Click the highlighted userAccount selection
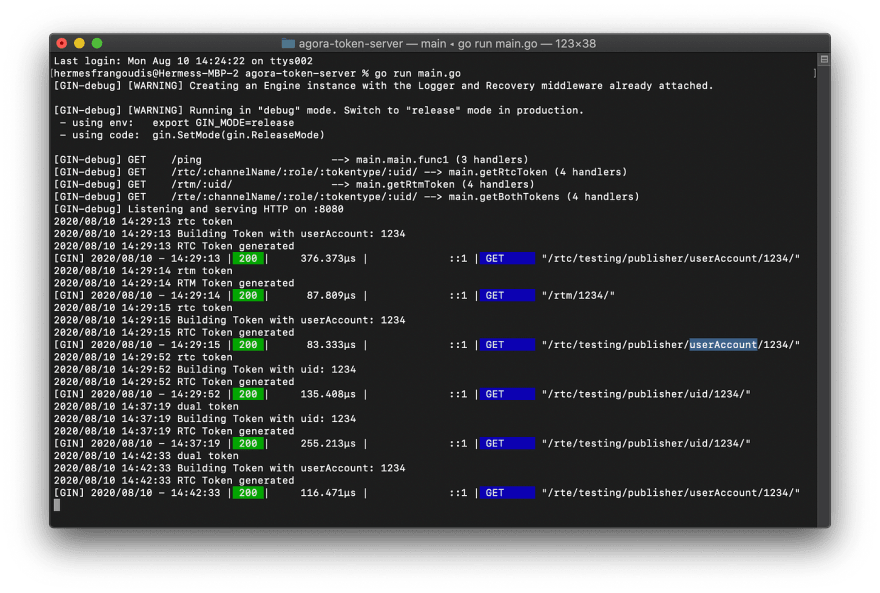Screen dimensions: 880x593 723,344
